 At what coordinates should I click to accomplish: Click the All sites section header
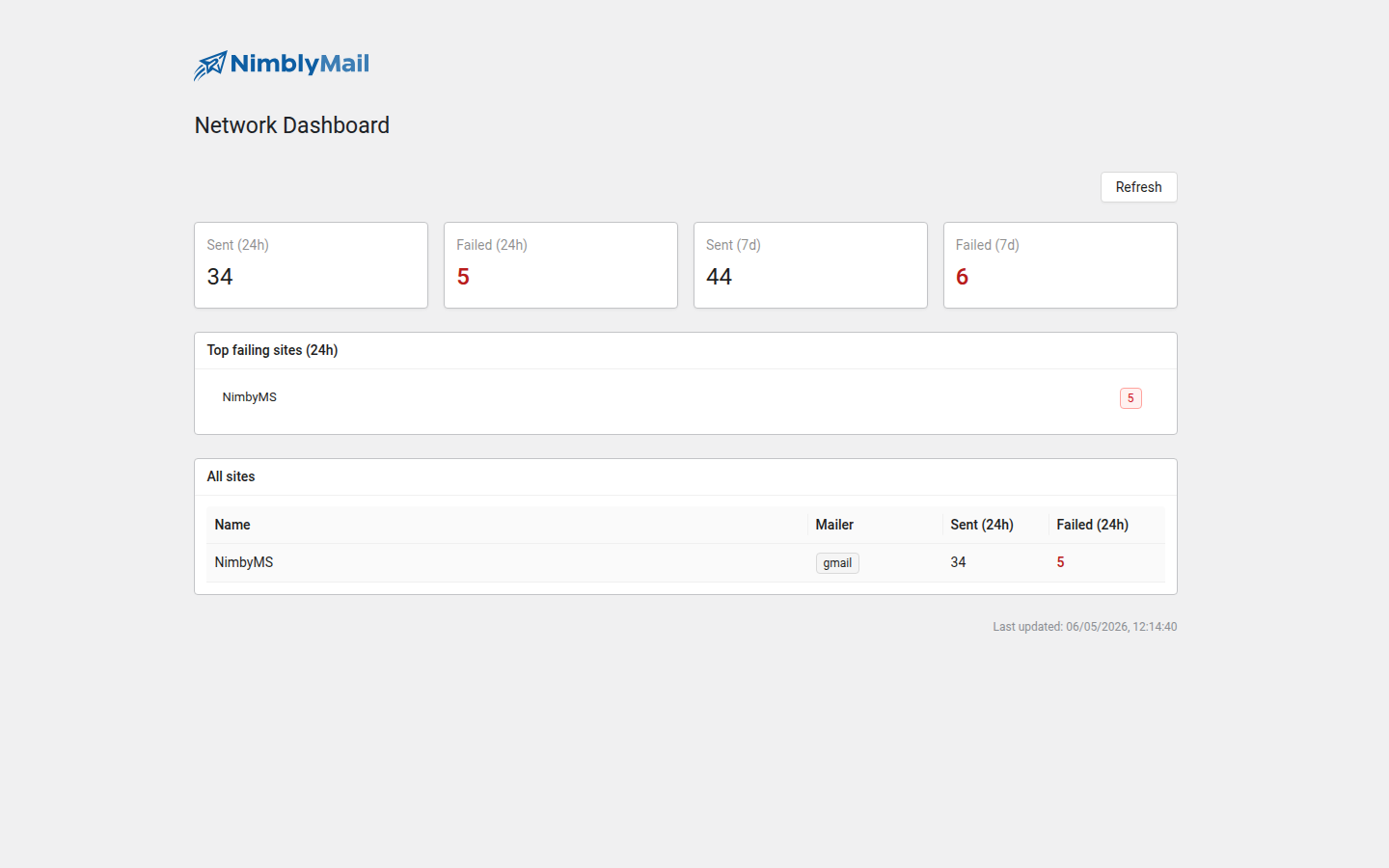[x=231, y=476]
